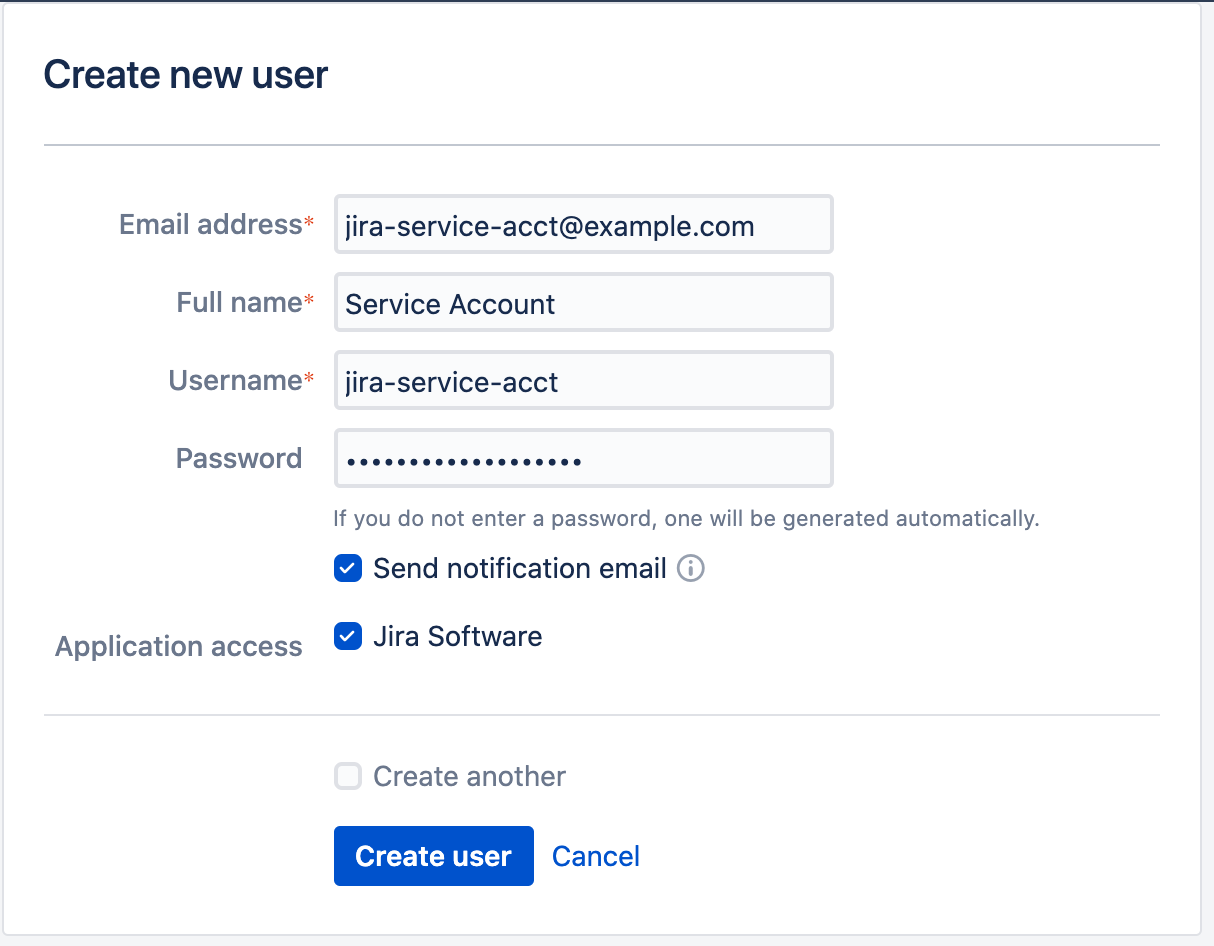Click the Create new user dialog title
1214x946 pixels.
[185, 74]
